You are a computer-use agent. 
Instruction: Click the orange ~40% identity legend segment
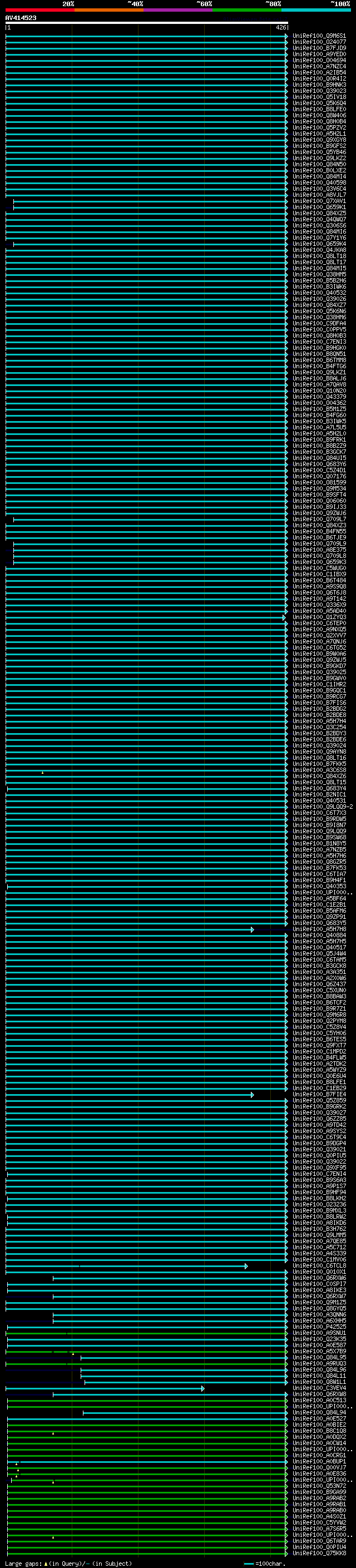109,11
